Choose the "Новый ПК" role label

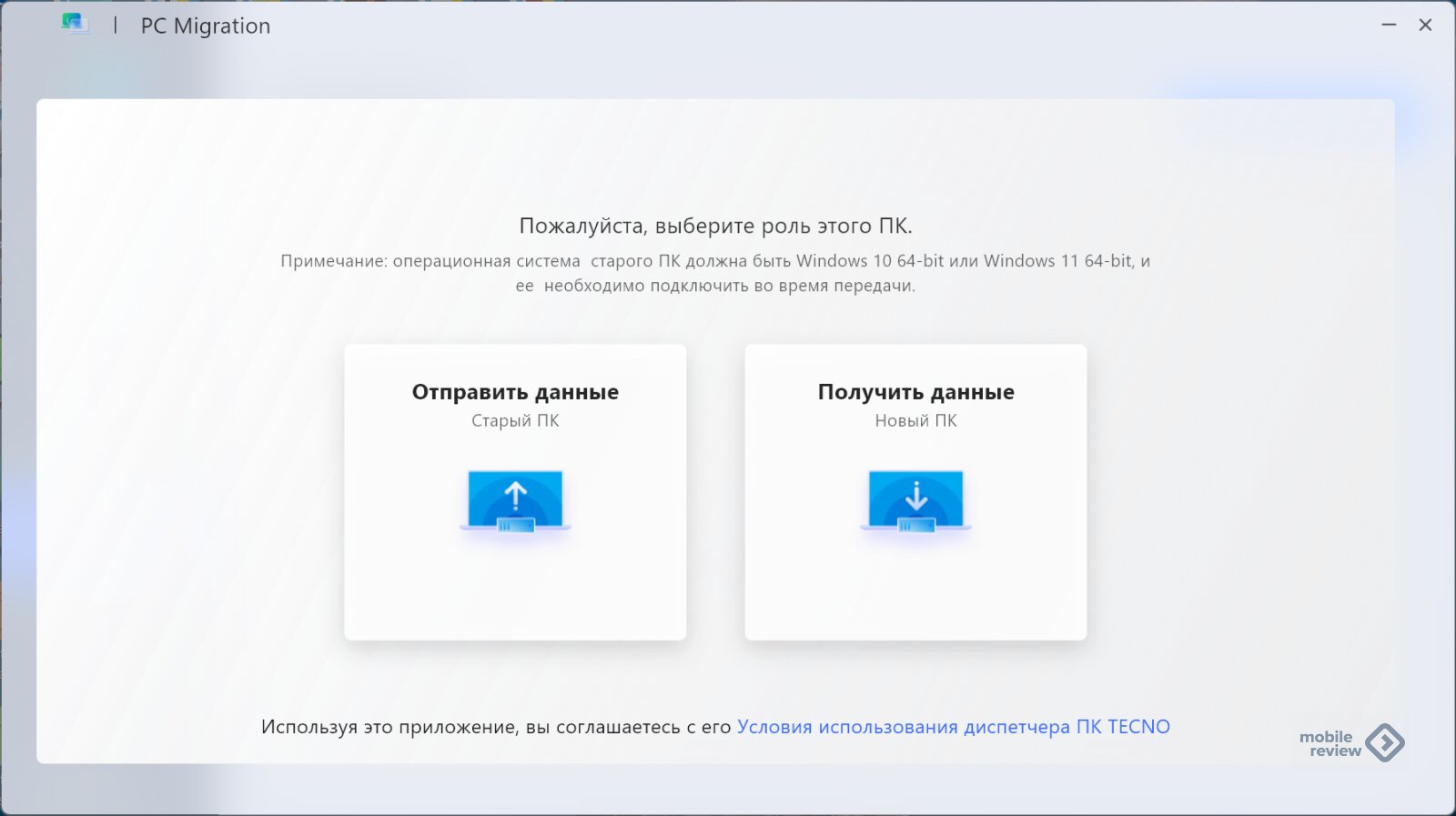pyautogui.click(x=915, y=420)
